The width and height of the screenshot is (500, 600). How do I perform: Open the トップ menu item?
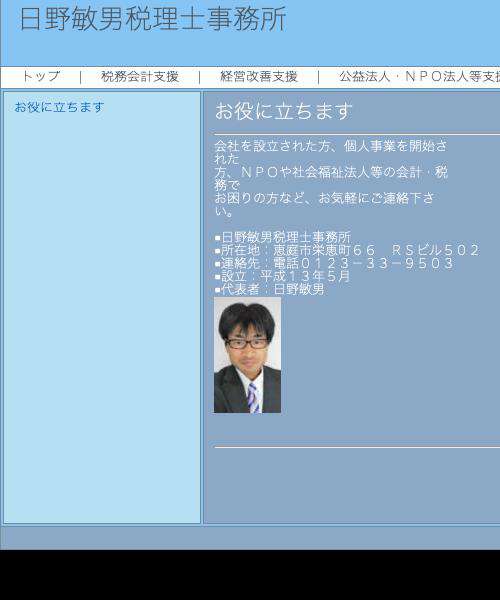[41, 76]
